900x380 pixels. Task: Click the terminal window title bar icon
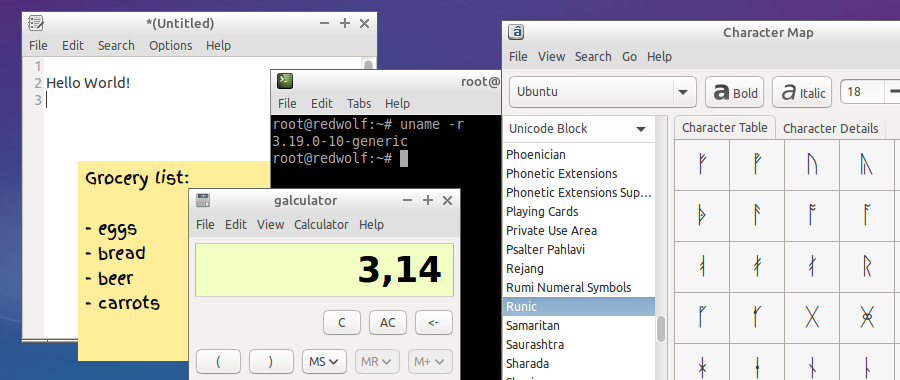[x=285, y=81]
